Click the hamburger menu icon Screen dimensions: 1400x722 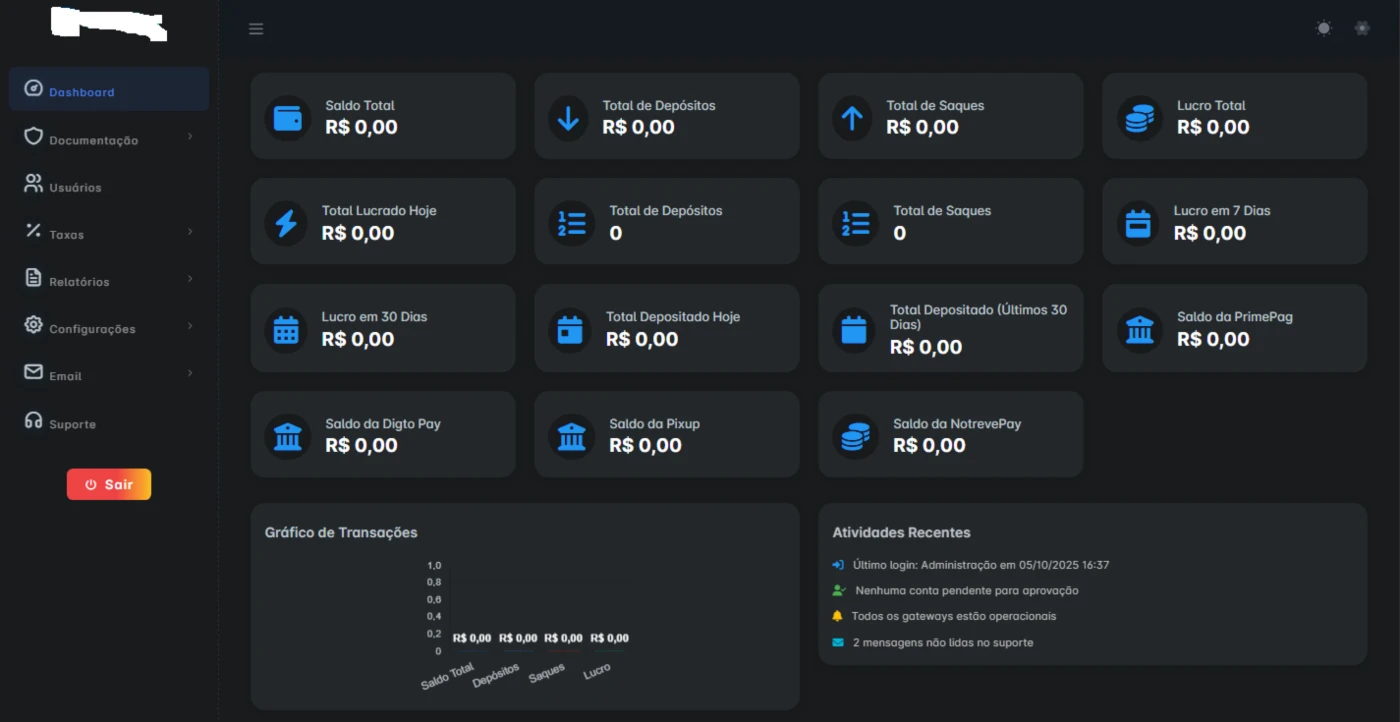(x=256, y=29)
